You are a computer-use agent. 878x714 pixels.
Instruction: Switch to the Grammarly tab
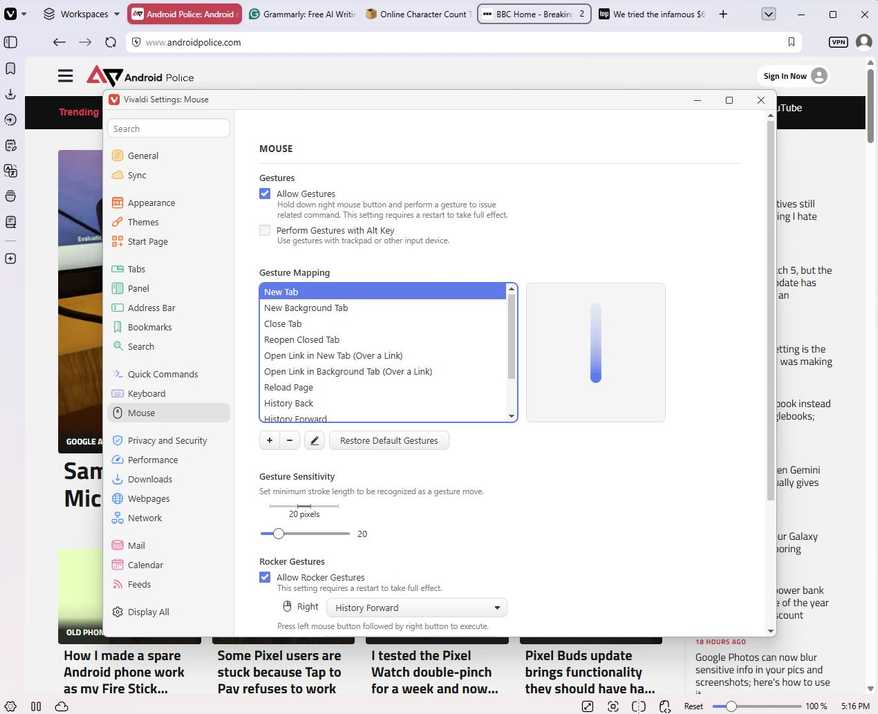tap(302, 14)
